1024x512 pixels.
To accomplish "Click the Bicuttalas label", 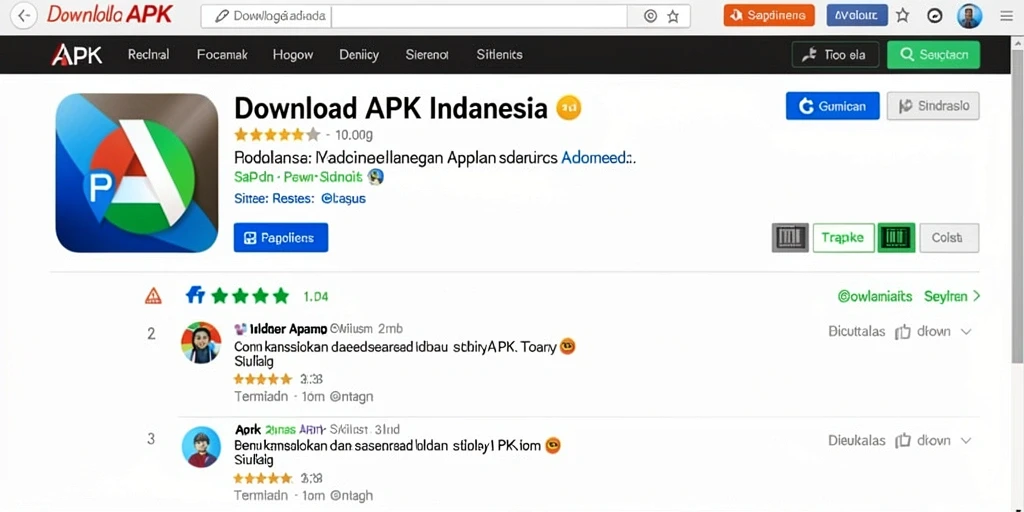I will [857, 332].
